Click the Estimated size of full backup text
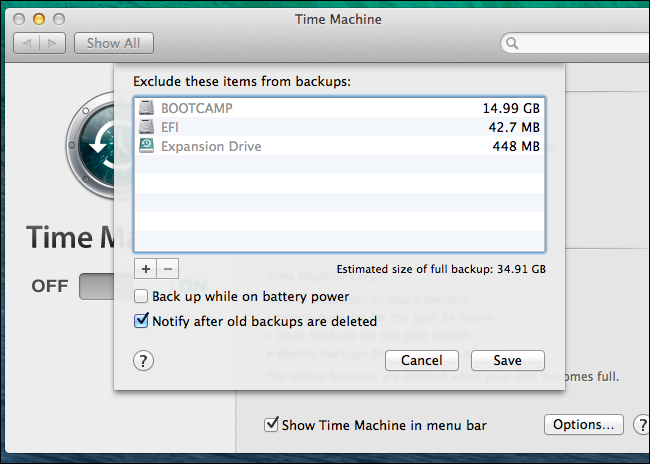The image size is (650, 464). 441,269
